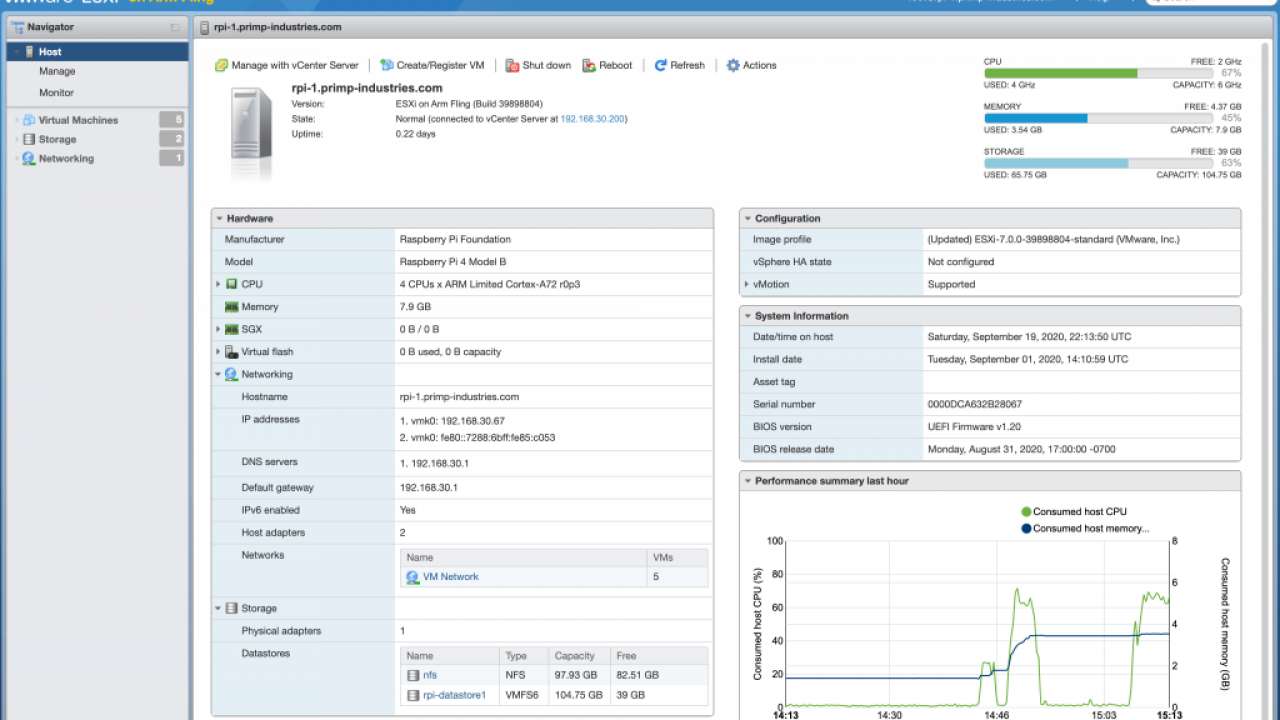Viewport: 1280px width, 720px height.
Task: Click the Virtual flash icon
Action: (x=232, y=352)
